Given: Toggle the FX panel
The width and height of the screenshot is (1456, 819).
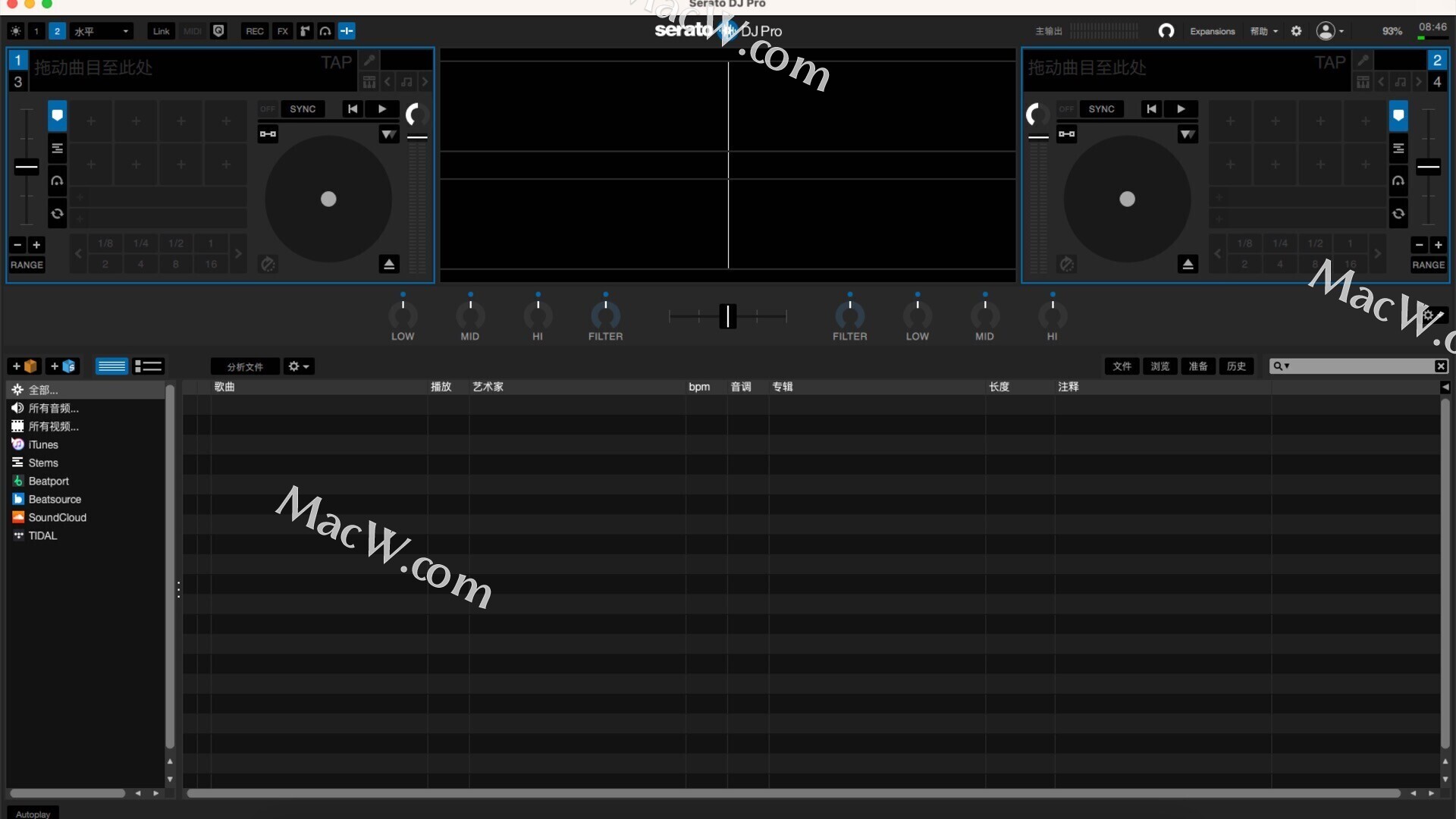Looking at the screenshot, I should [x=282, y=31].
